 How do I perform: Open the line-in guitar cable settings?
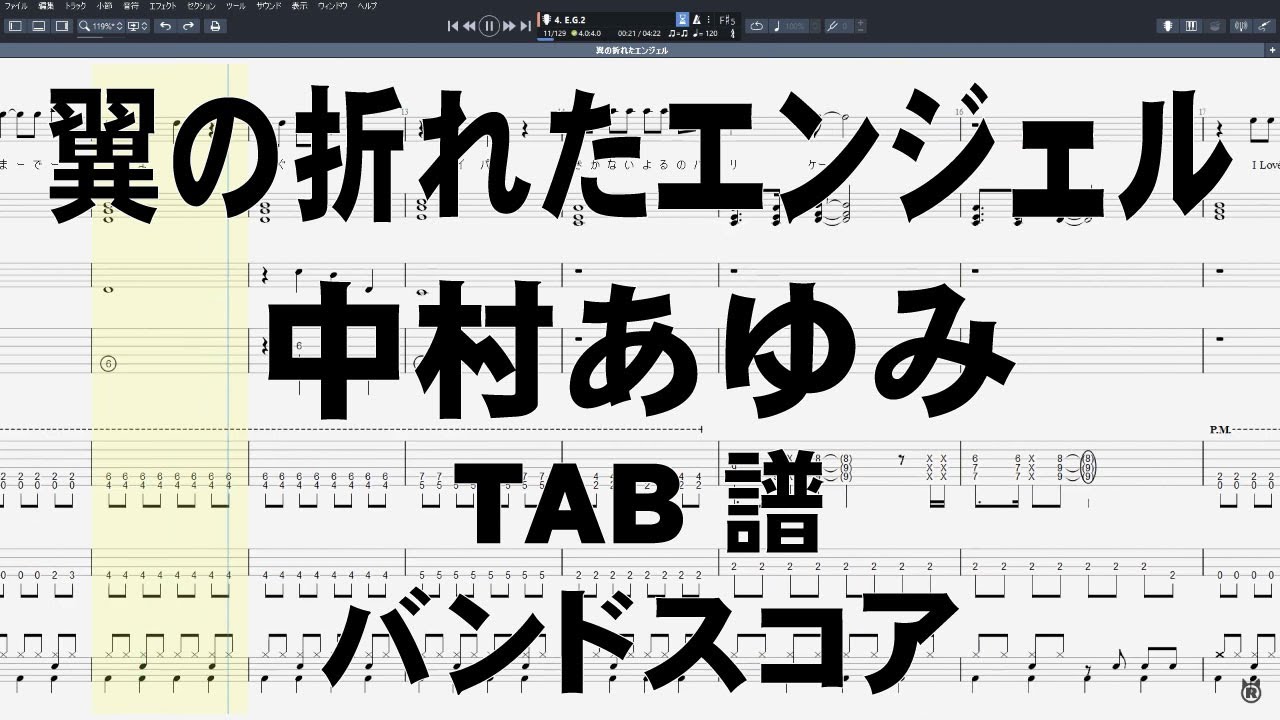1263,26
